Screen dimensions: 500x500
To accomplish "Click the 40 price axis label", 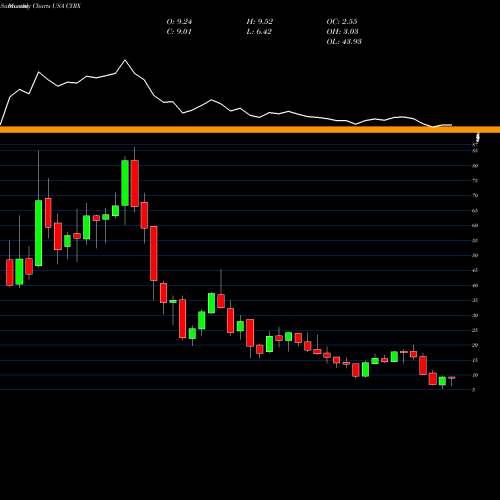I will 475,285.
